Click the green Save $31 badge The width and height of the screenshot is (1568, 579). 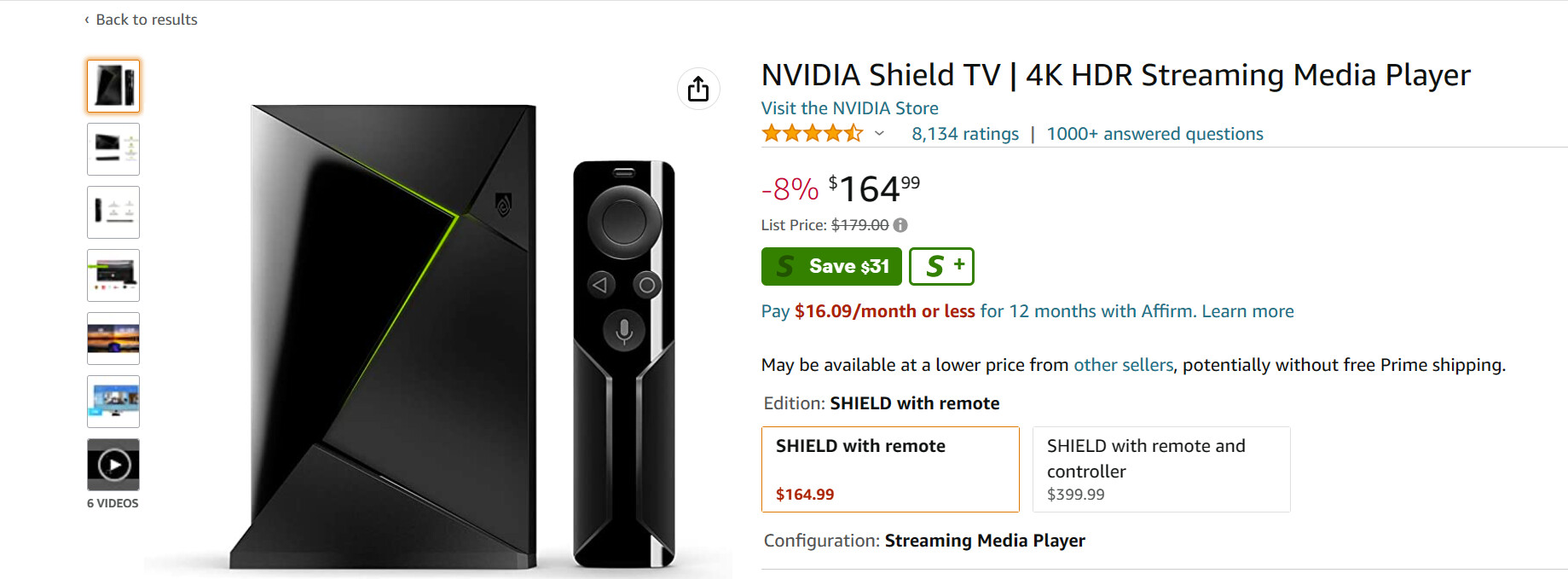pos(830,267)
